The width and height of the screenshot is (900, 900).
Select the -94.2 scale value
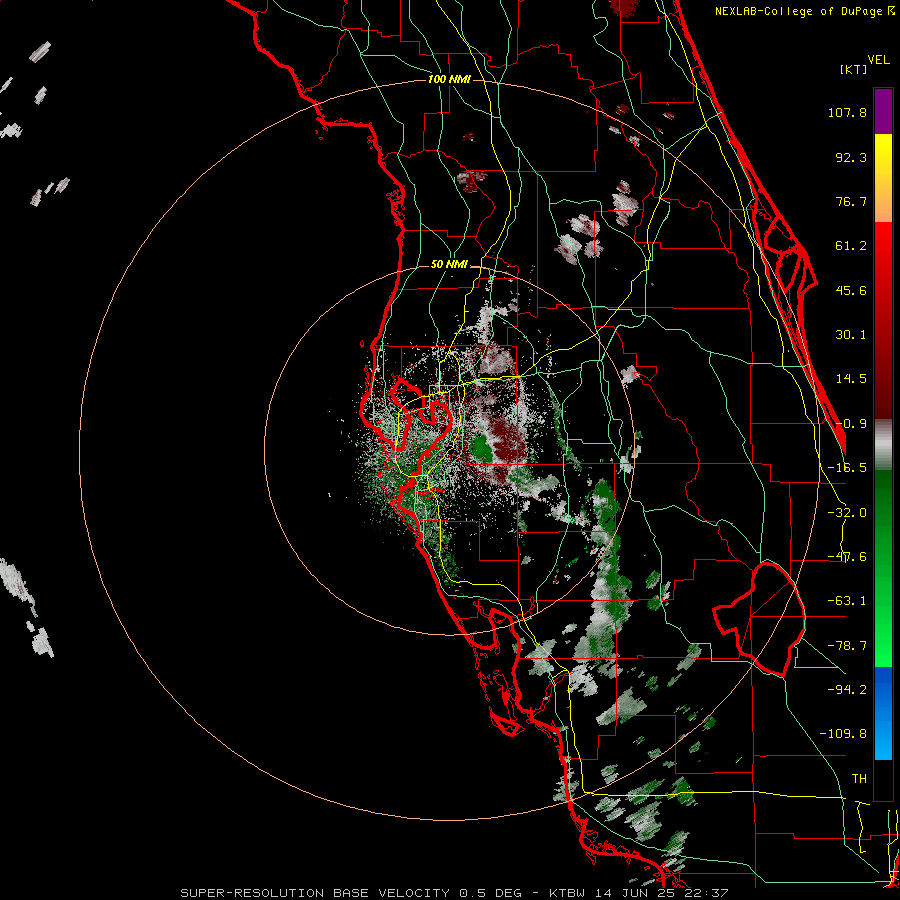pyautogui.click(x=847, y=689)
